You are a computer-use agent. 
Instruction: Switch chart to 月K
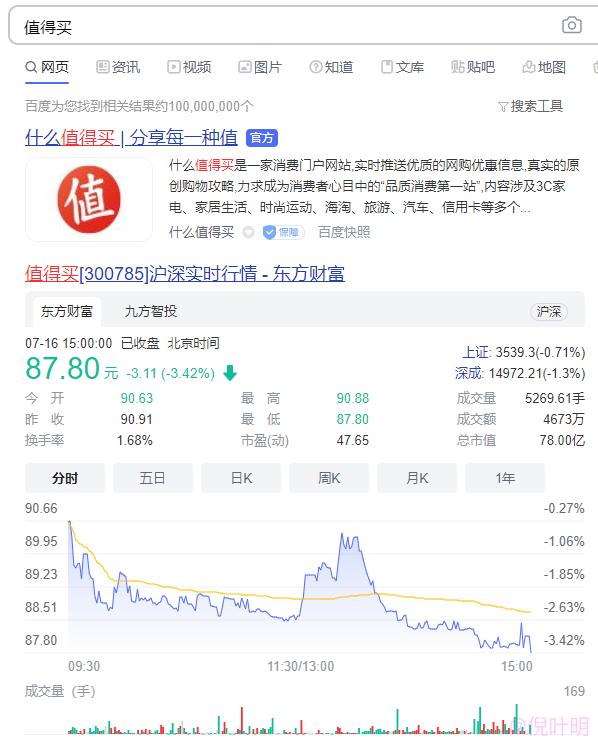point(417,478)
